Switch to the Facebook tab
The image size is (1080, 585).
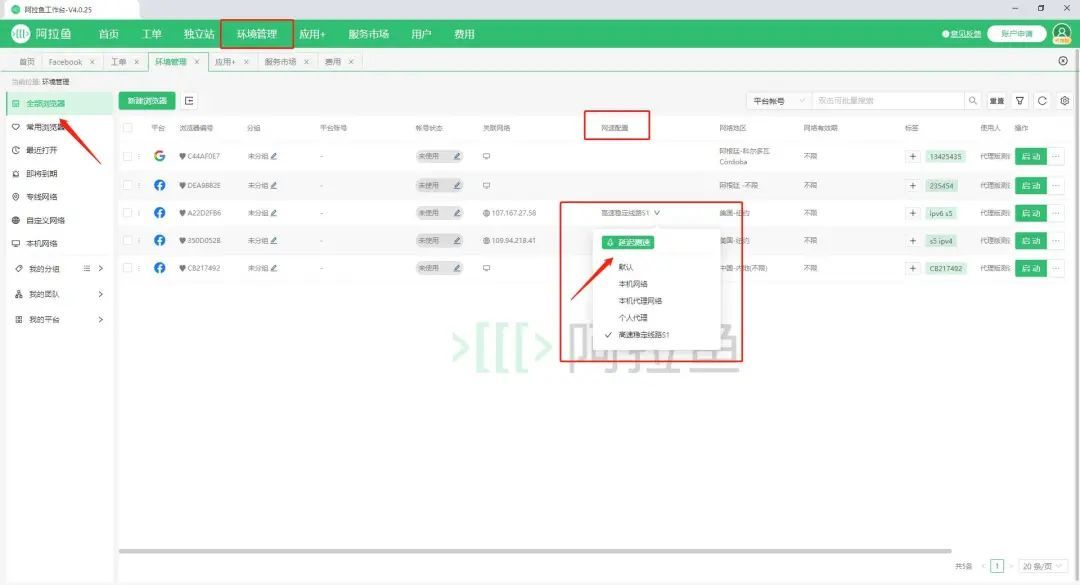[65, 62]
